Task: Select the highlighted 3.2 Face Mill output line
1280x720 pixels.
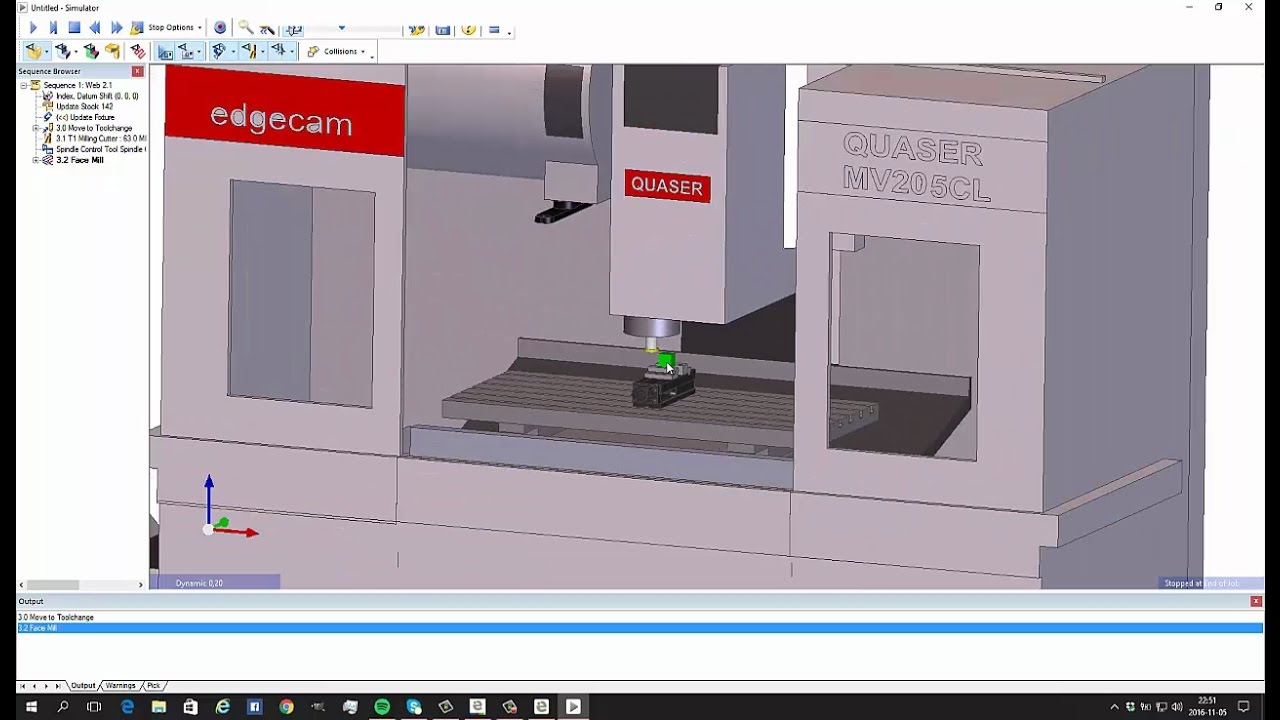Action: point(640,628)
